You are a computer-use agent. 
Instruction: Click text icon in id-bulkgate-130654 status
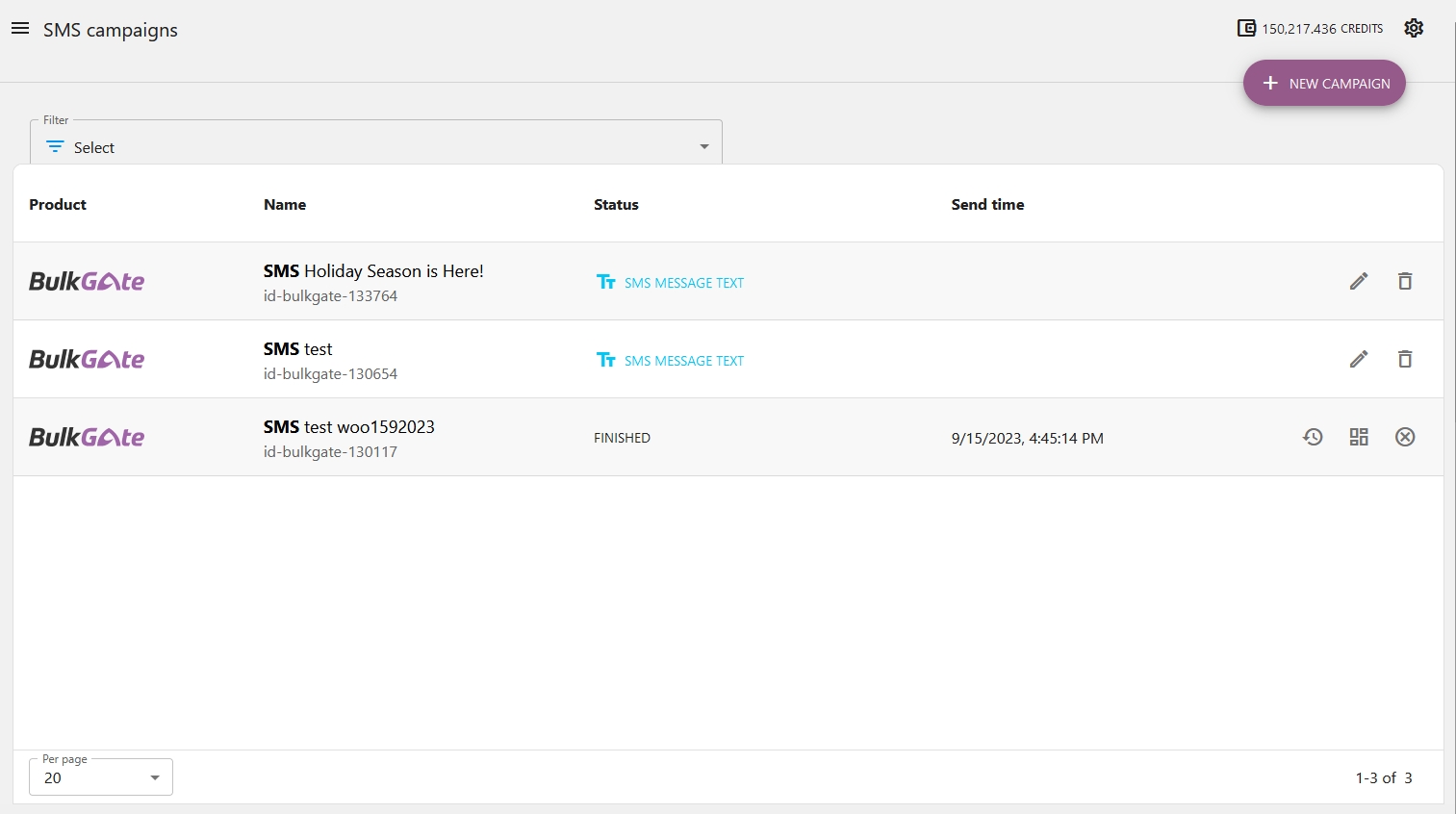click(x=605, y=360)
